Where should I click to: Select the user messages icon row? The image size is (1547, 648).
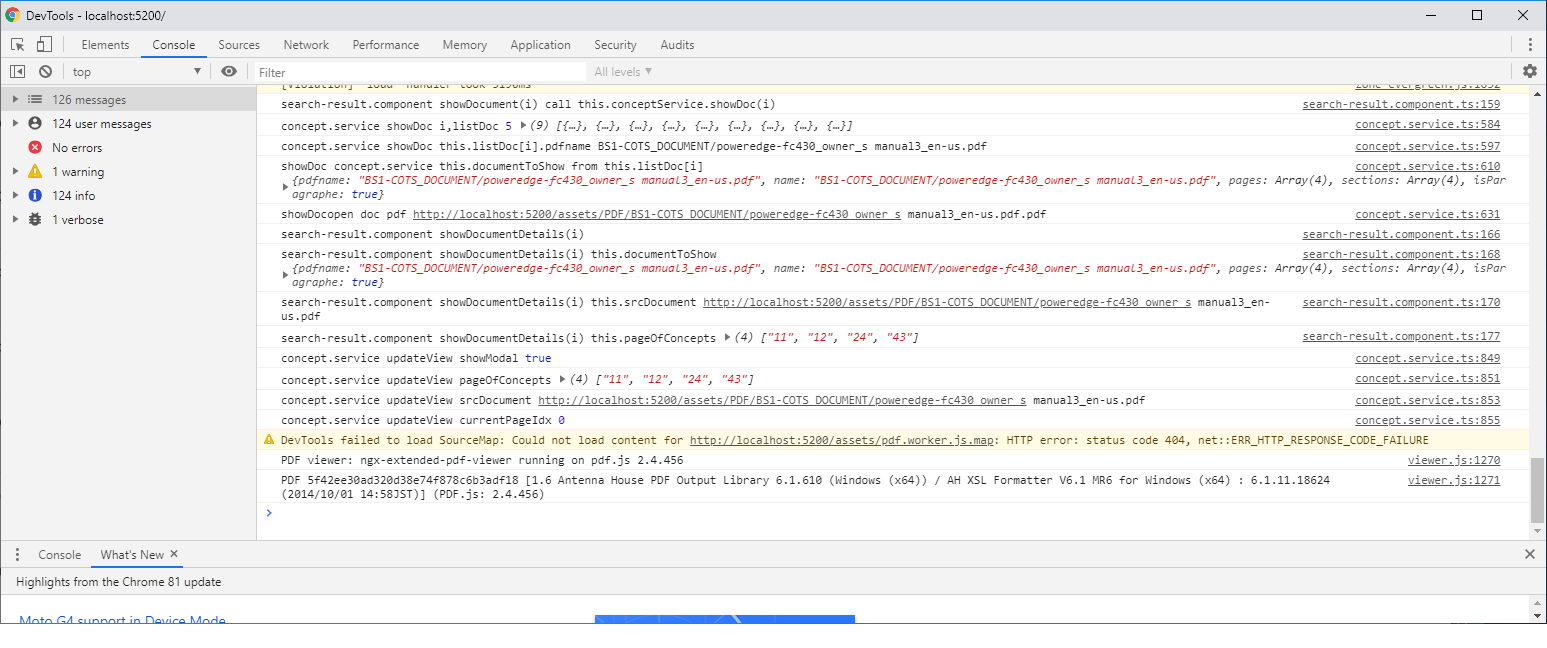(35, 124)
